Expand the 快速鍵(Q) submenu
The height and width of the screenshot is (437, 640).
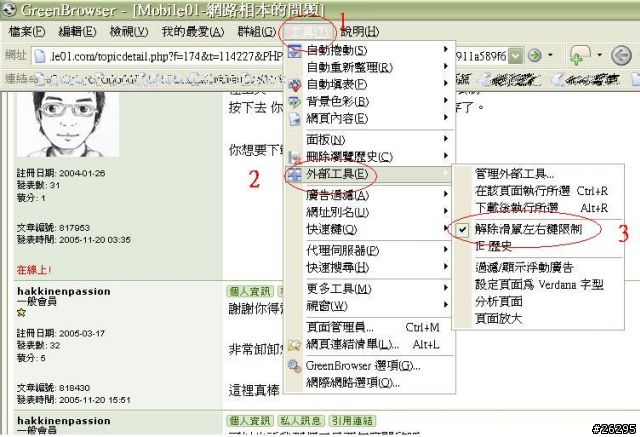pyautogui.click(x=369, y=229)
